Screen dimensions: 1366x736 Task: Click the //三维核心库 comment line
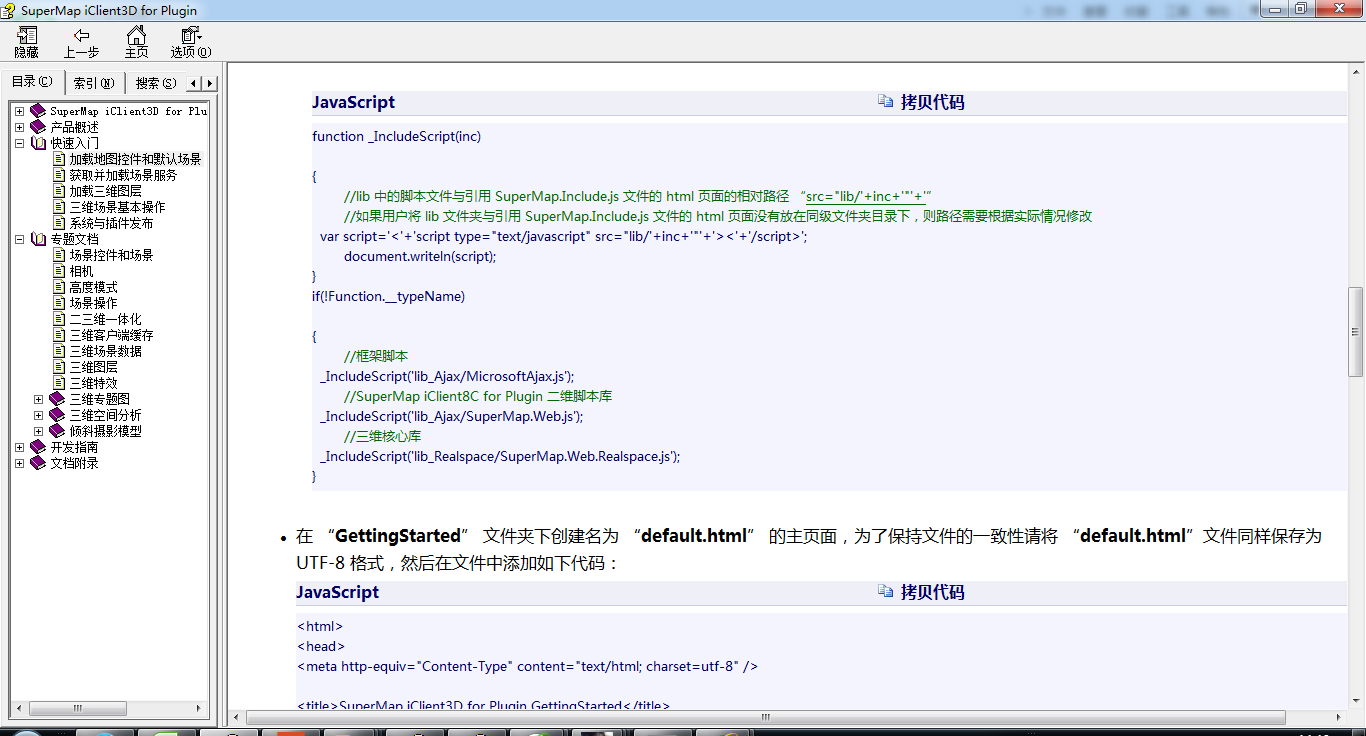pyautogui.click(x=382, y=436)
